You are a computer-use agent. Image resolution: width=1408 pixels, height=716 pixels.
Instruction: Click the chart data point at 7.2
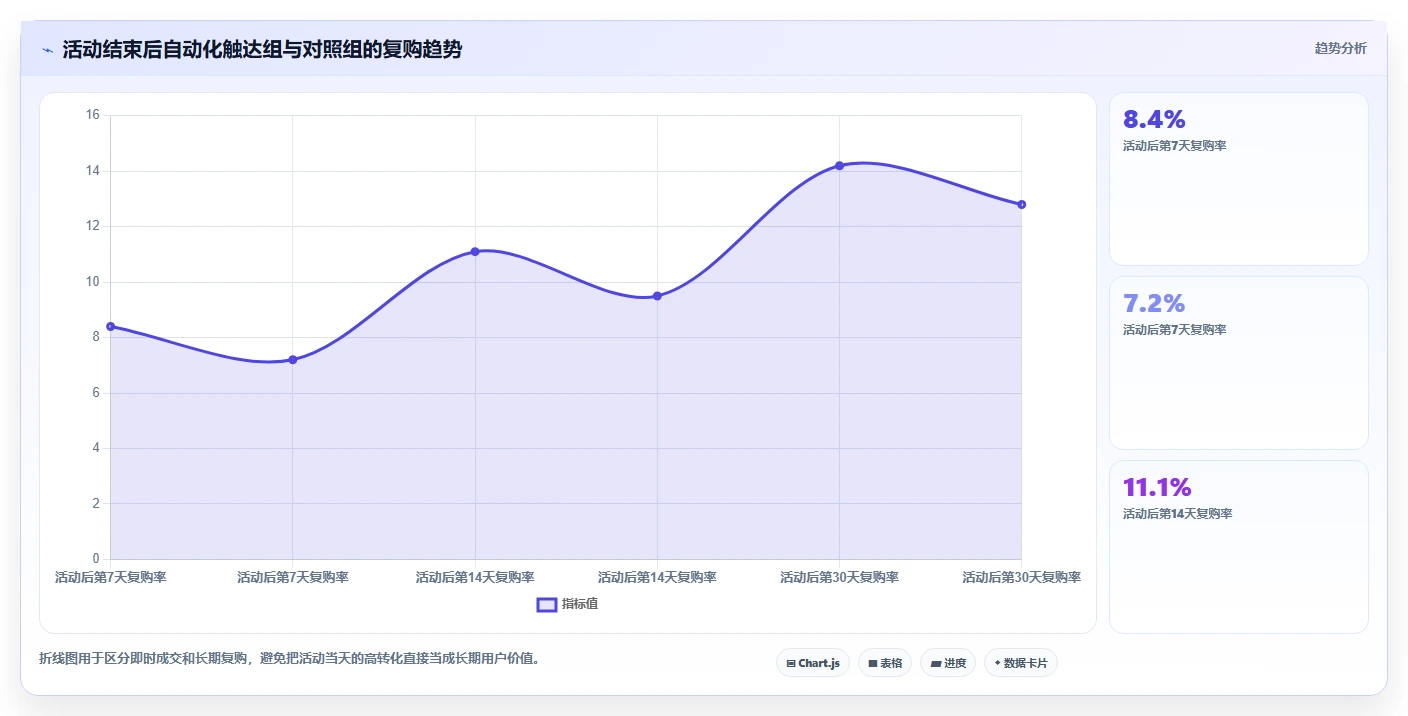pyautogui.click(x=293, y=359)
